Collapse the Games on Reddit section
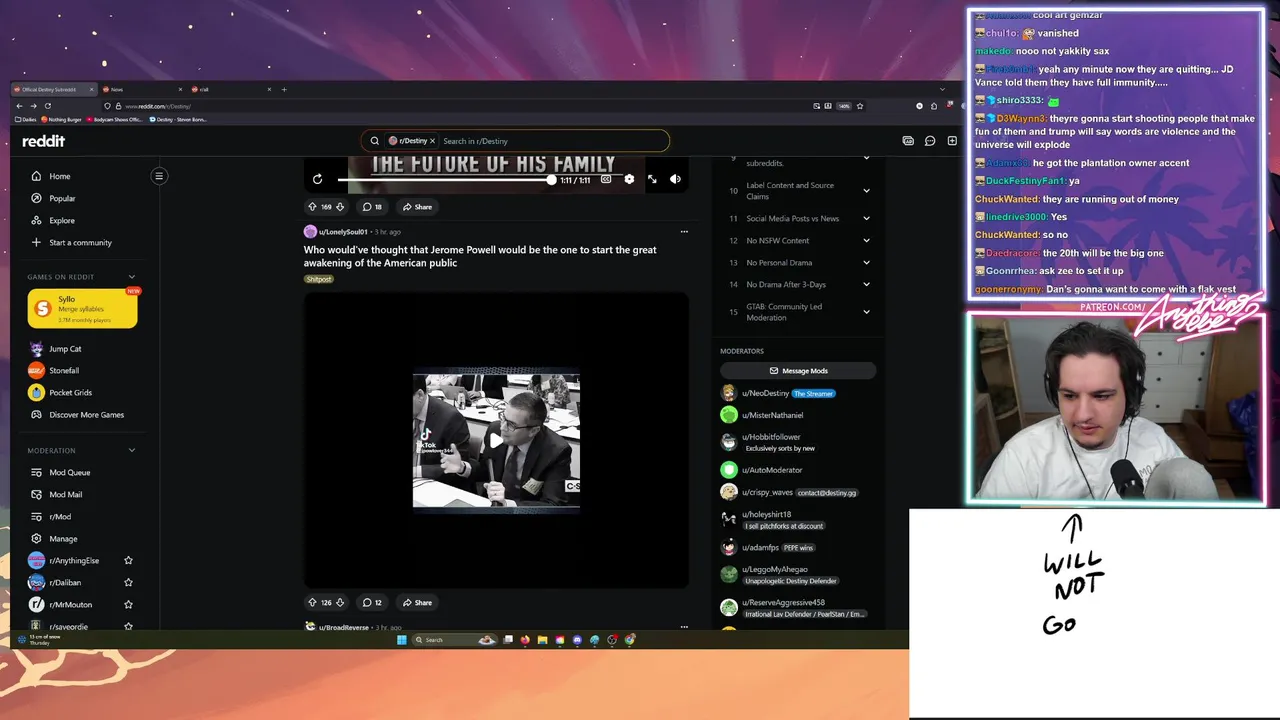This screenshot has height=720, width=1280. coord(131,277)
